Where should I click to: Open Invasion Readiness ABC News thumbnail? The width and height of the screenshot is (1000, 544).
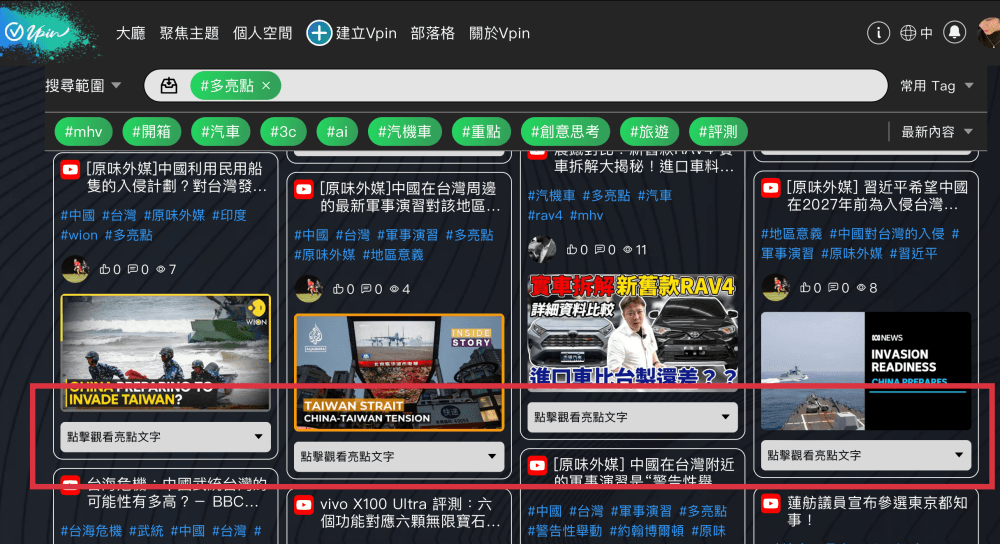866,371
